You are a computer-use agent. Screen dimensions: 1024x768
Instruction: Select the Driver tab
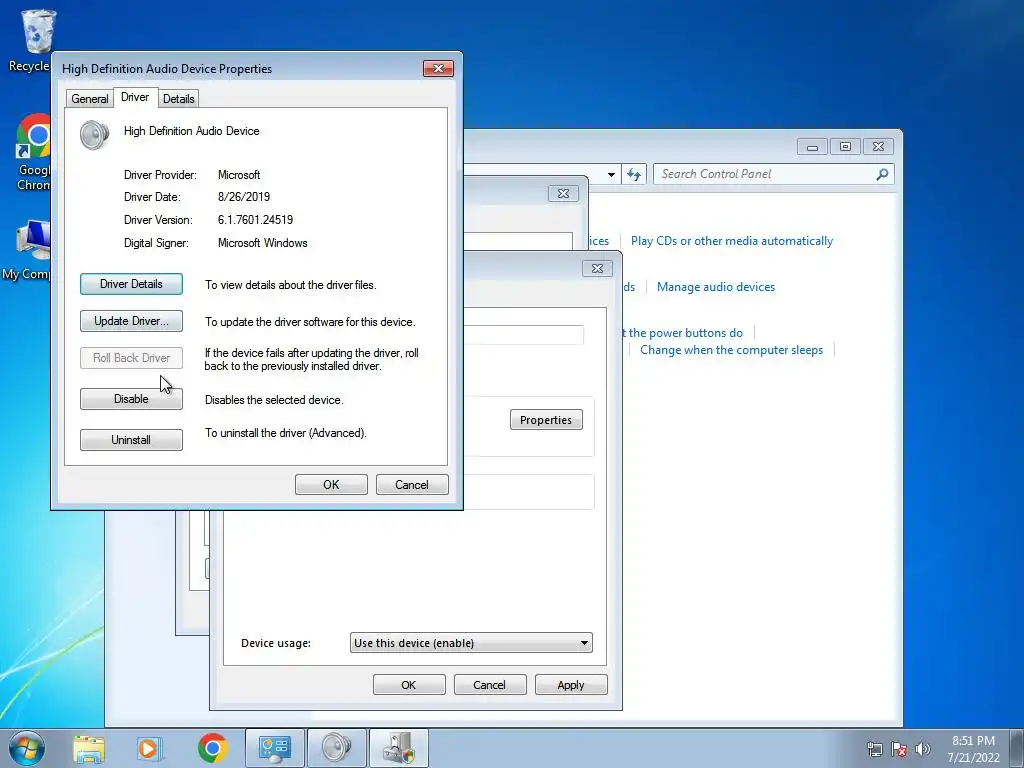[x=135, y=97]
